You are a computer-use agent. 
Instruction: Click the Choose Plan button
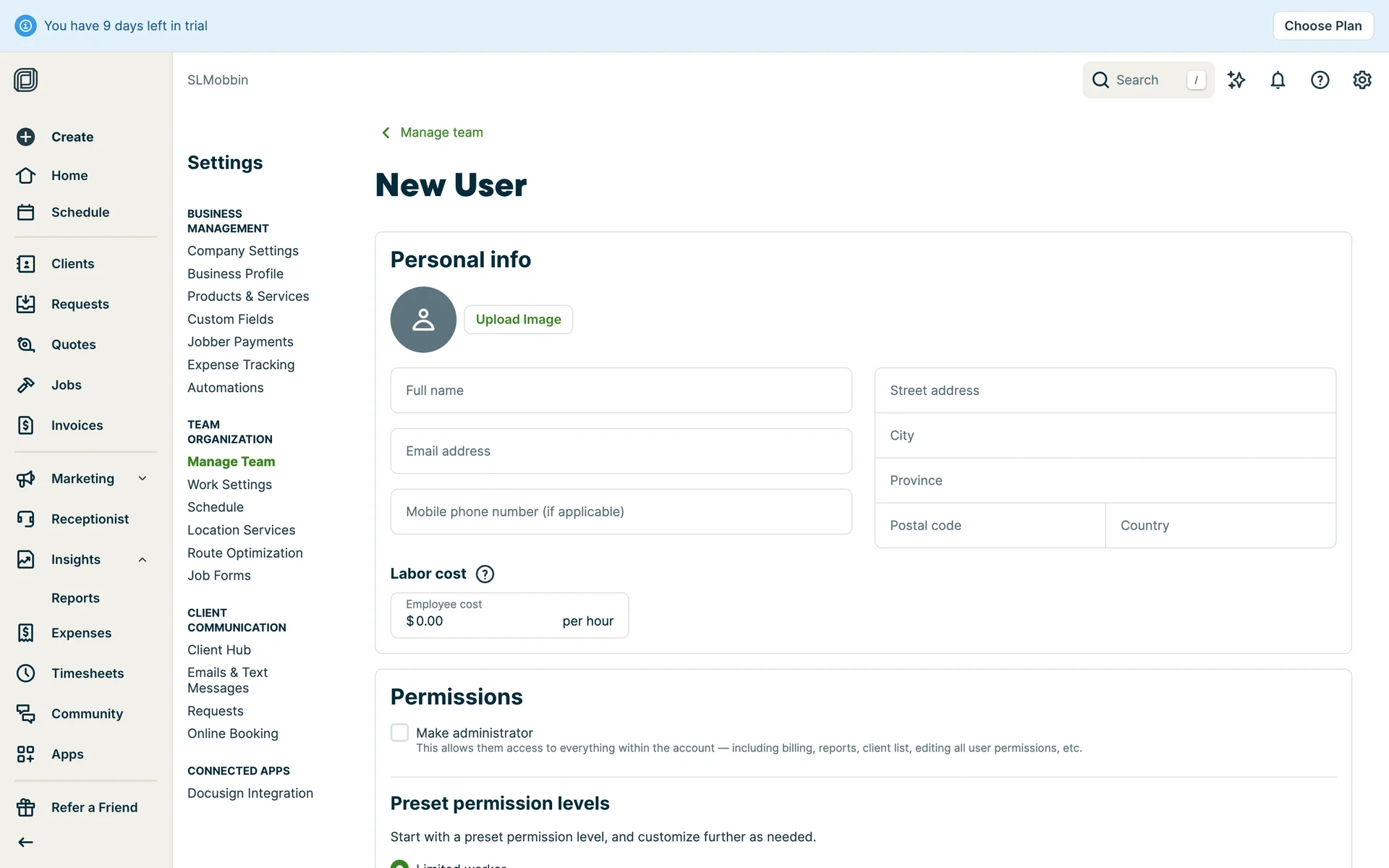coord(1322,26)
